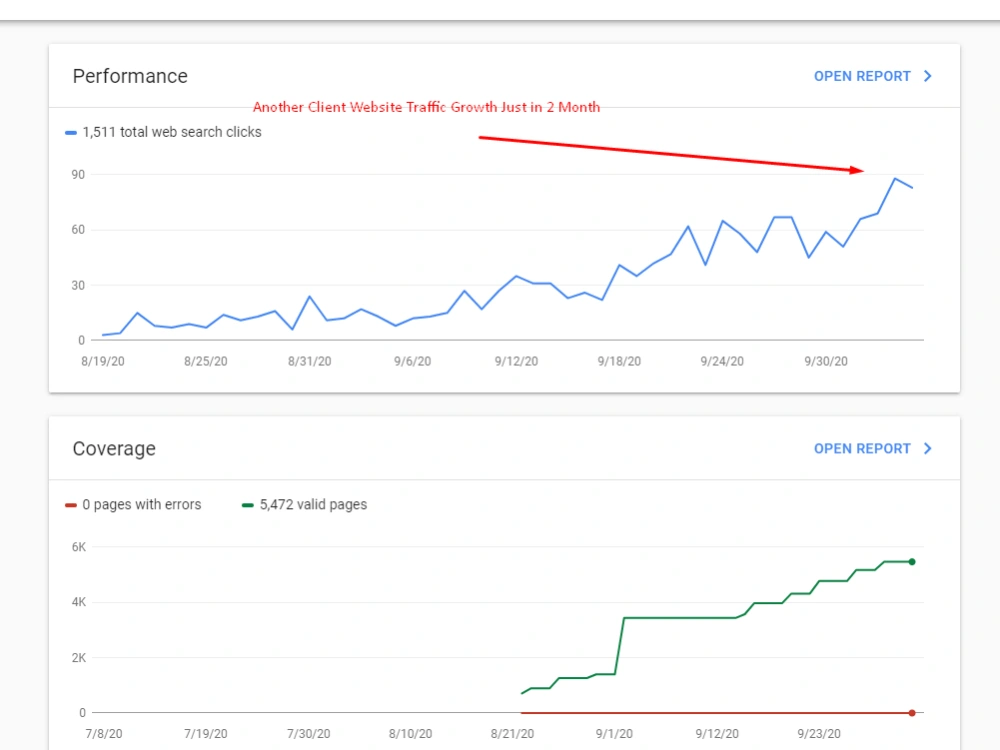Click the '1,511 total web search clicks' label

tap(172, 132)
